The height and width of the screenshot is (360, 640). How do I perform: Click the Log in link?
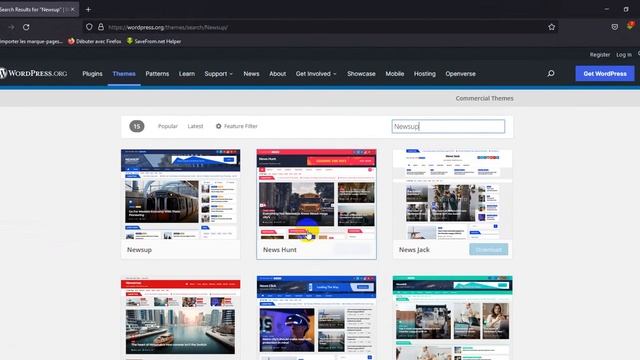click(x=624, y=55)
